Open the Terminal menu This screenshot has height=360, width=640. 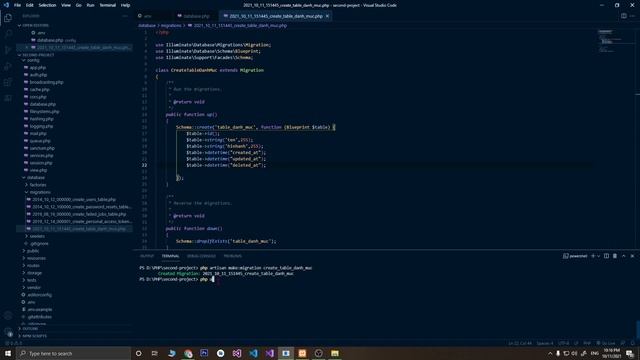[x=108, y=5]
